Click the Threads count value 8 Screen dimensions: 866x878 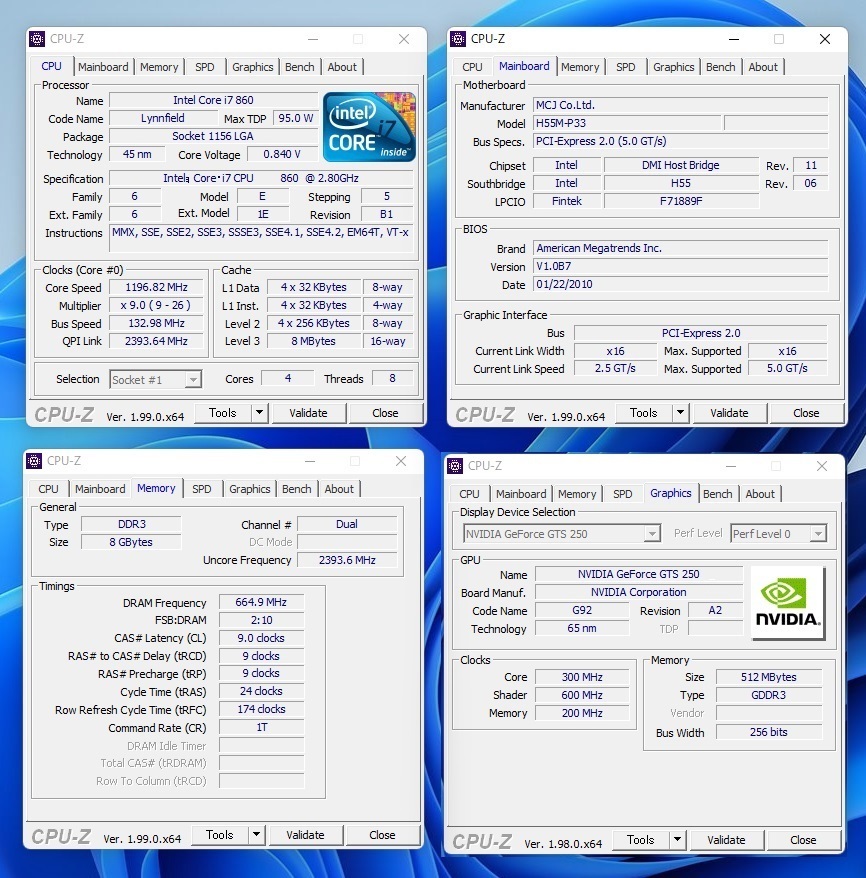[392, 378]
